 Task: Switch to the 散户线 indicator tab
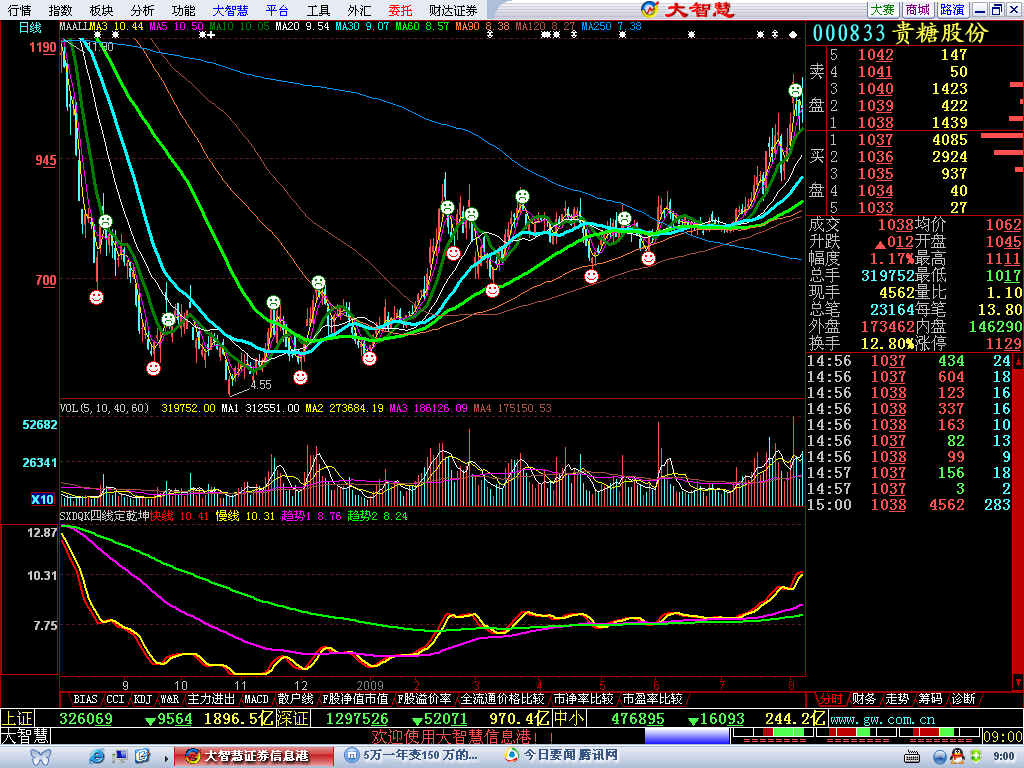click(x=295, y=699)
